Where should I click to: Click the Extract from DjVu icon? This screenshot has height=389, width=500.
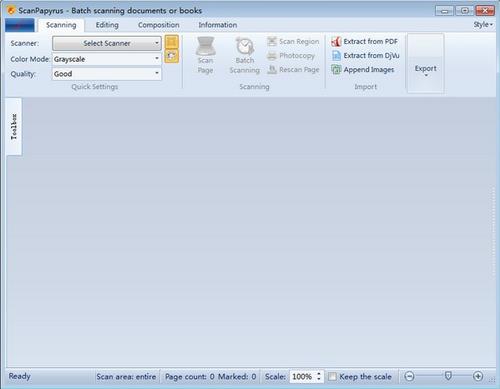[336, 55]
